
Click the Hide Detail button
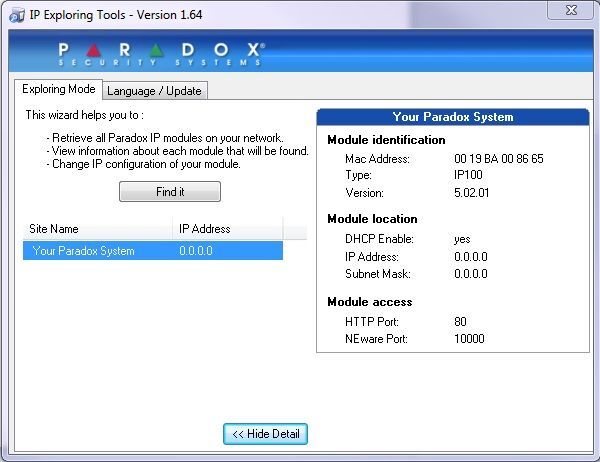point(265,434)
